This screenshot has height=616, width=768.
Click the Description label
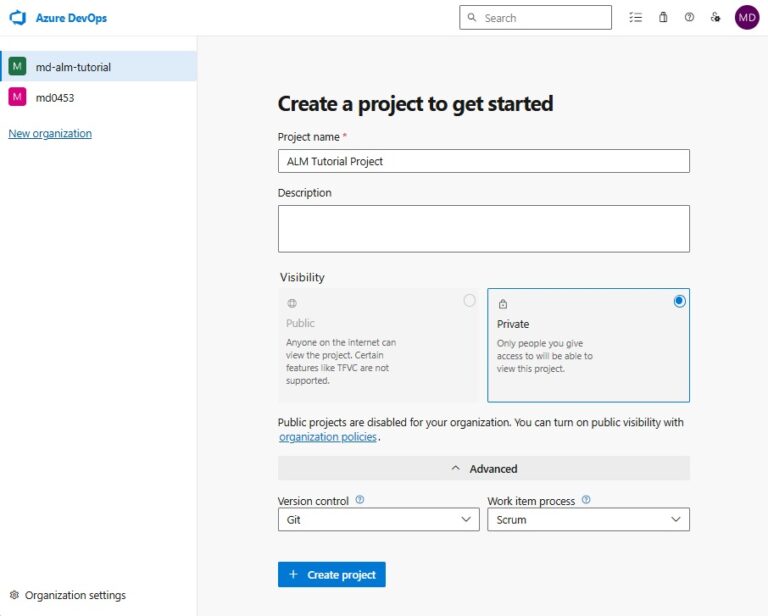pos(305,193)
